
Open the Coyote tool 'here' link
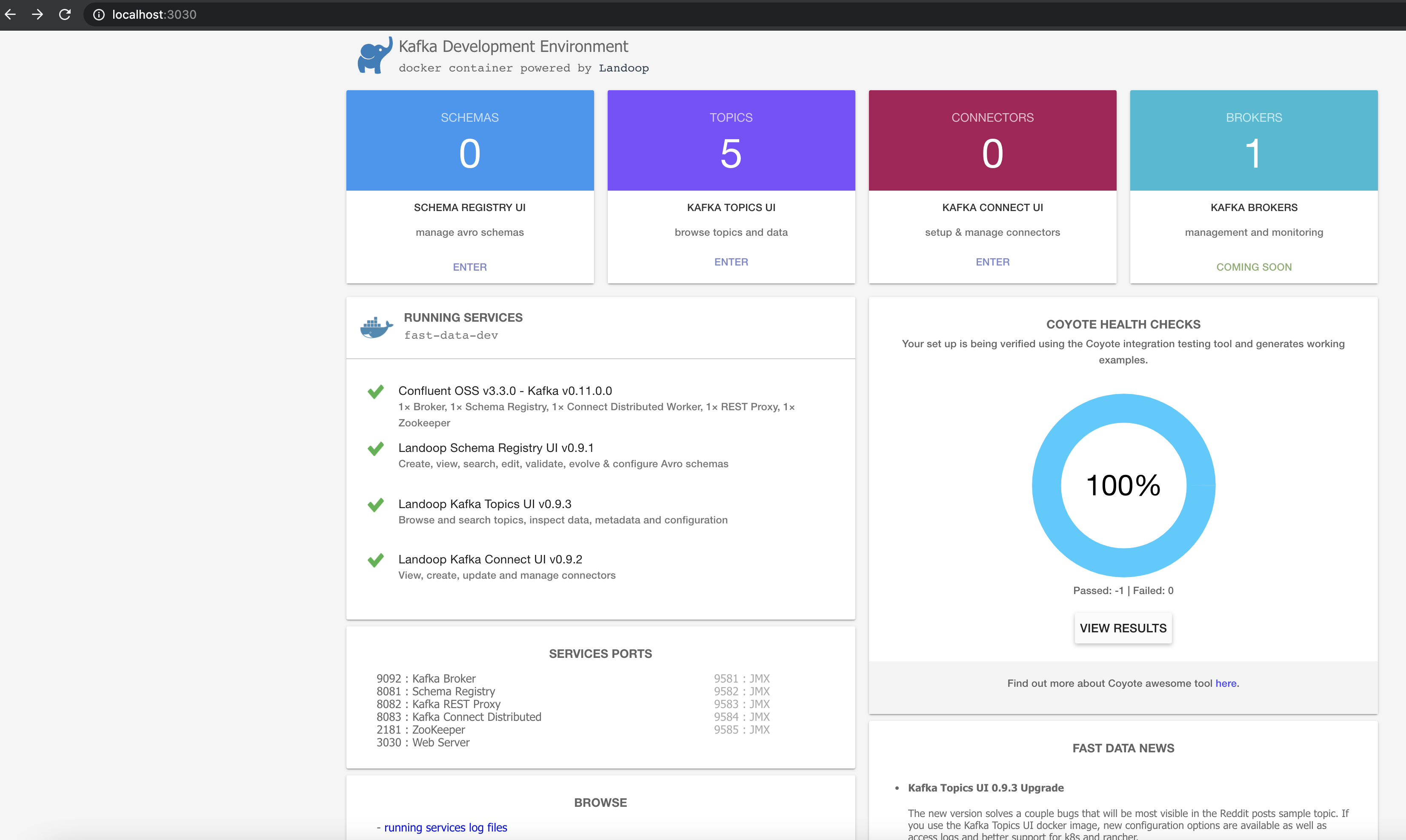(x=1226, y=683)
